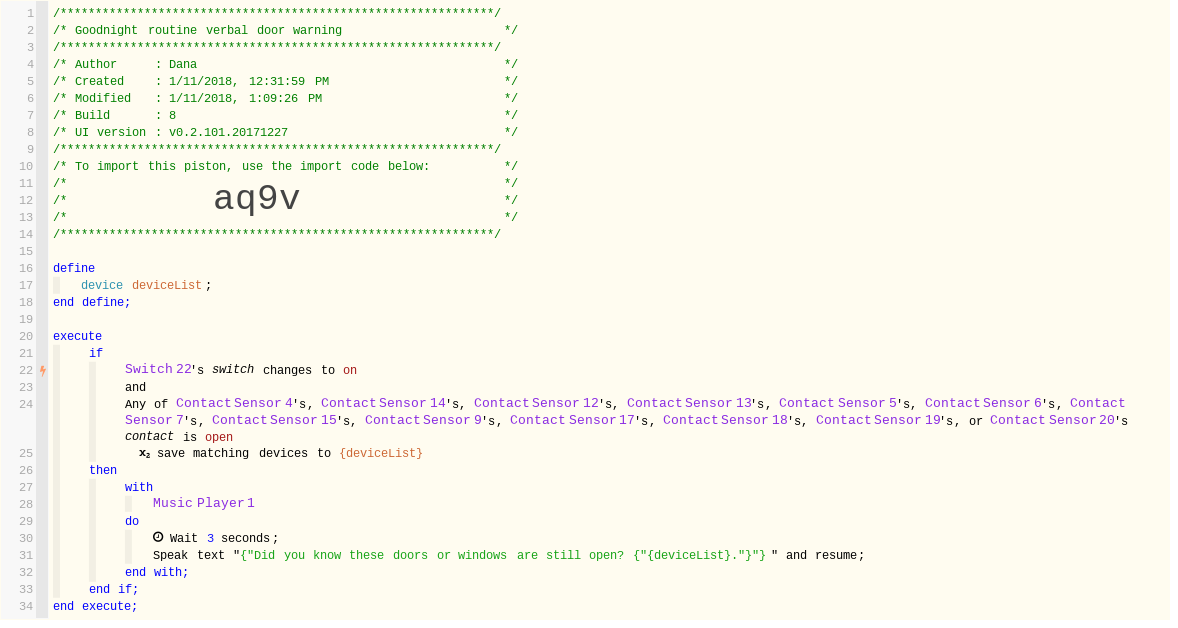
Task: Click the 'and' condition operator
Action: [135, 387]
